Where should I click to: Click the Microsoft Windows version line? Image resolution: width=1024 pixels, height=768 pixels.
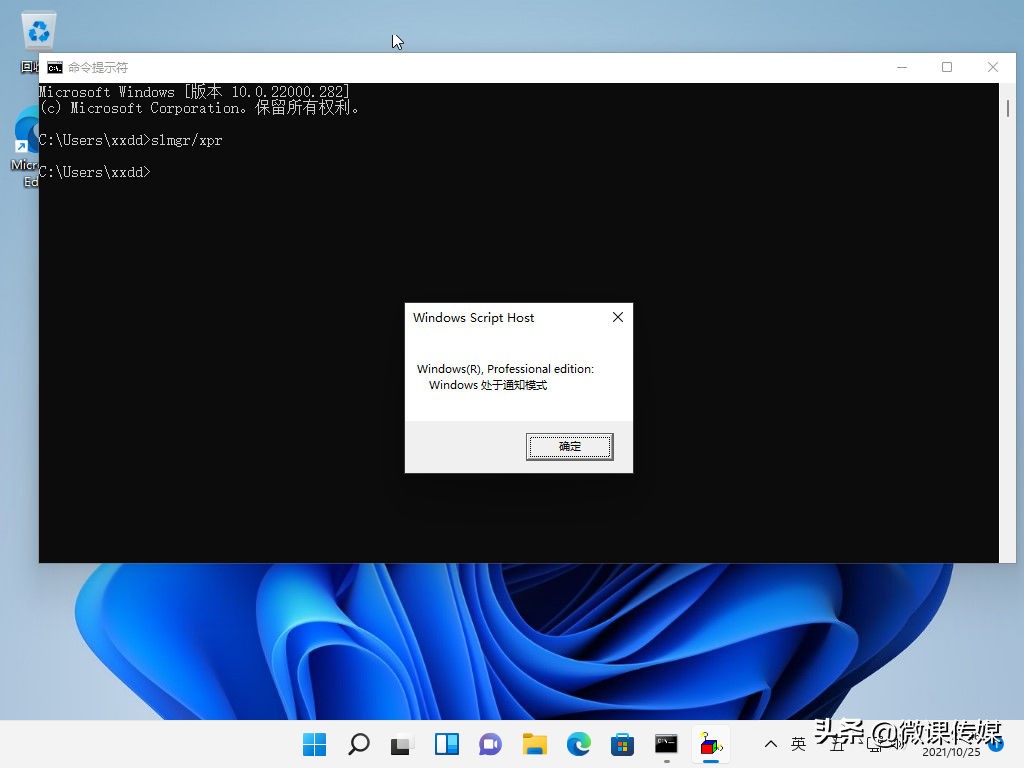click(194, 92)
